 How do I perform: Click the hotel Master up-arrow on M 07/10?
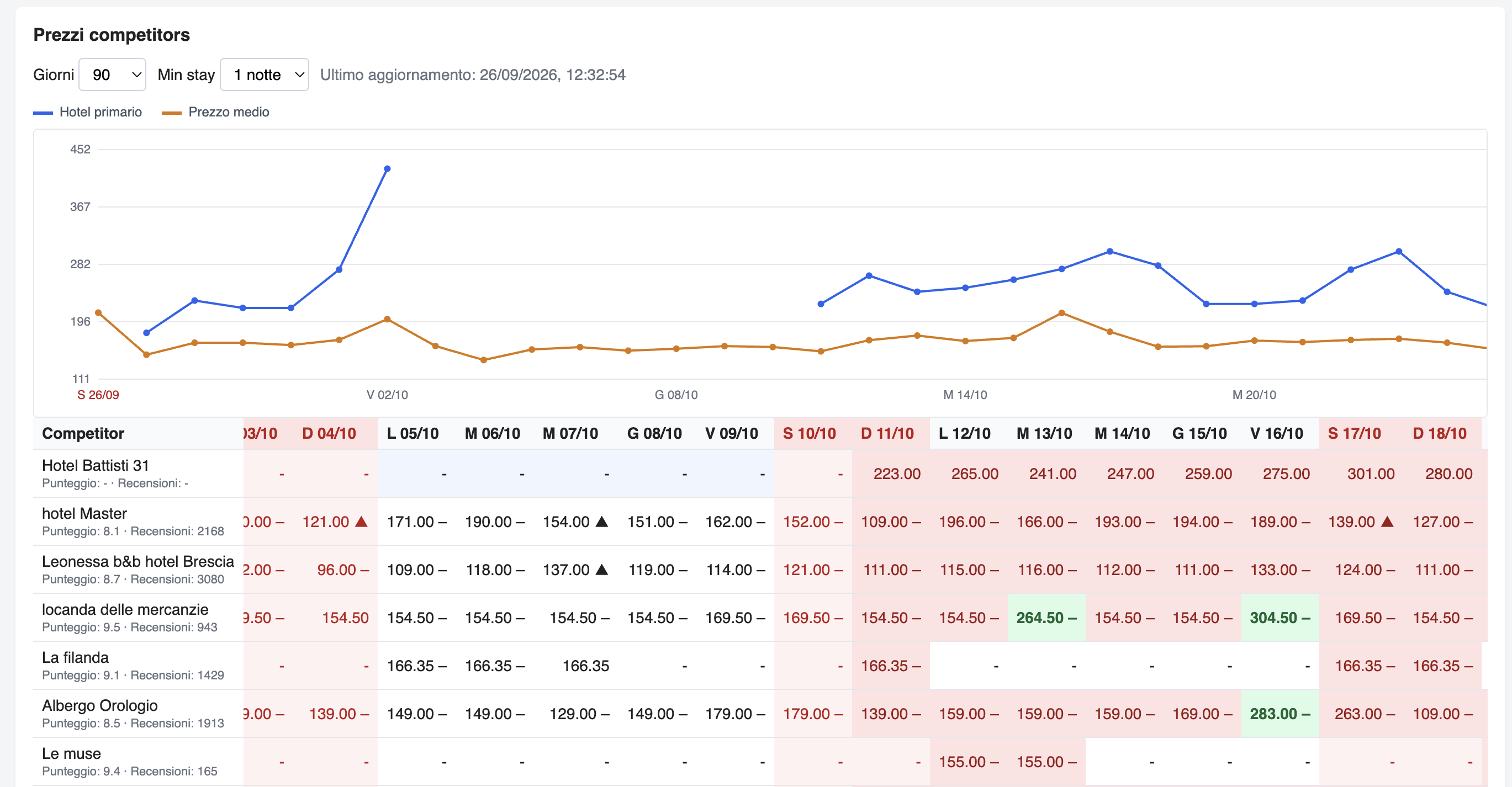(x=601, y=522)
